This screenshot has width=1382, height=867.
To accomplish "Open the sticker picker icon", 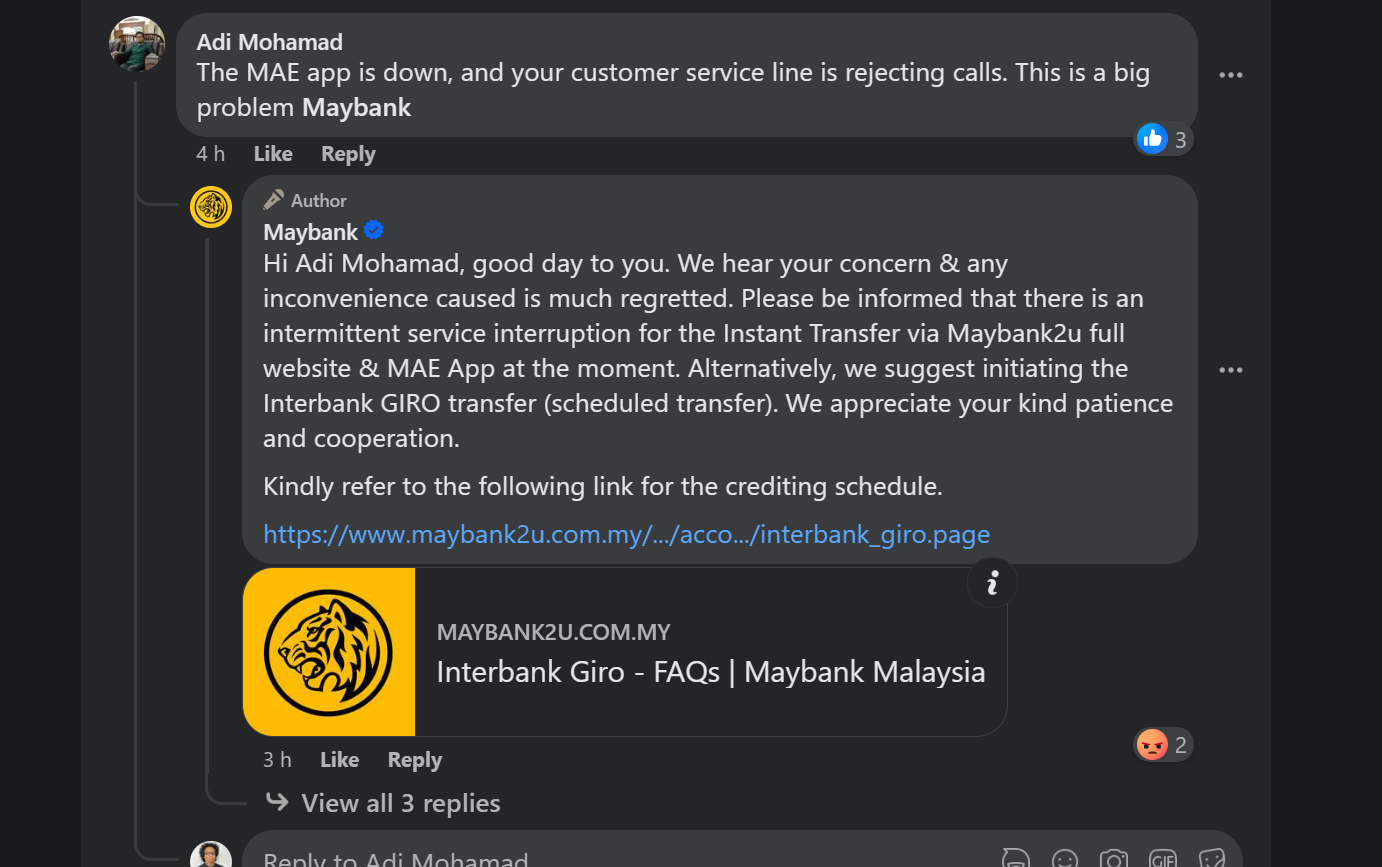I will pos(1211,857).
